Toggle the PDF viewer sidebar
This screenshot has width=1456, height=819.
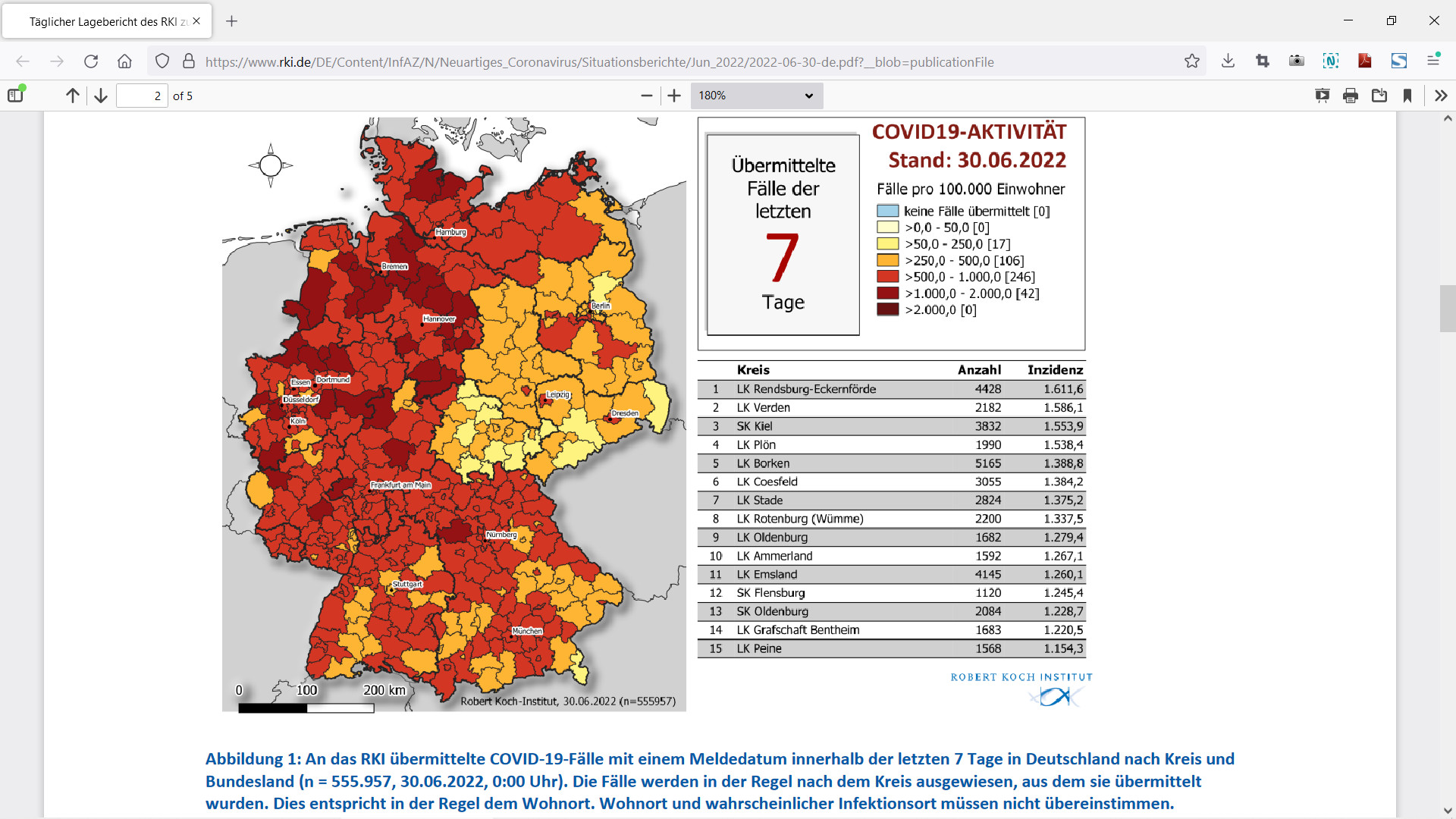pos(15,96)
